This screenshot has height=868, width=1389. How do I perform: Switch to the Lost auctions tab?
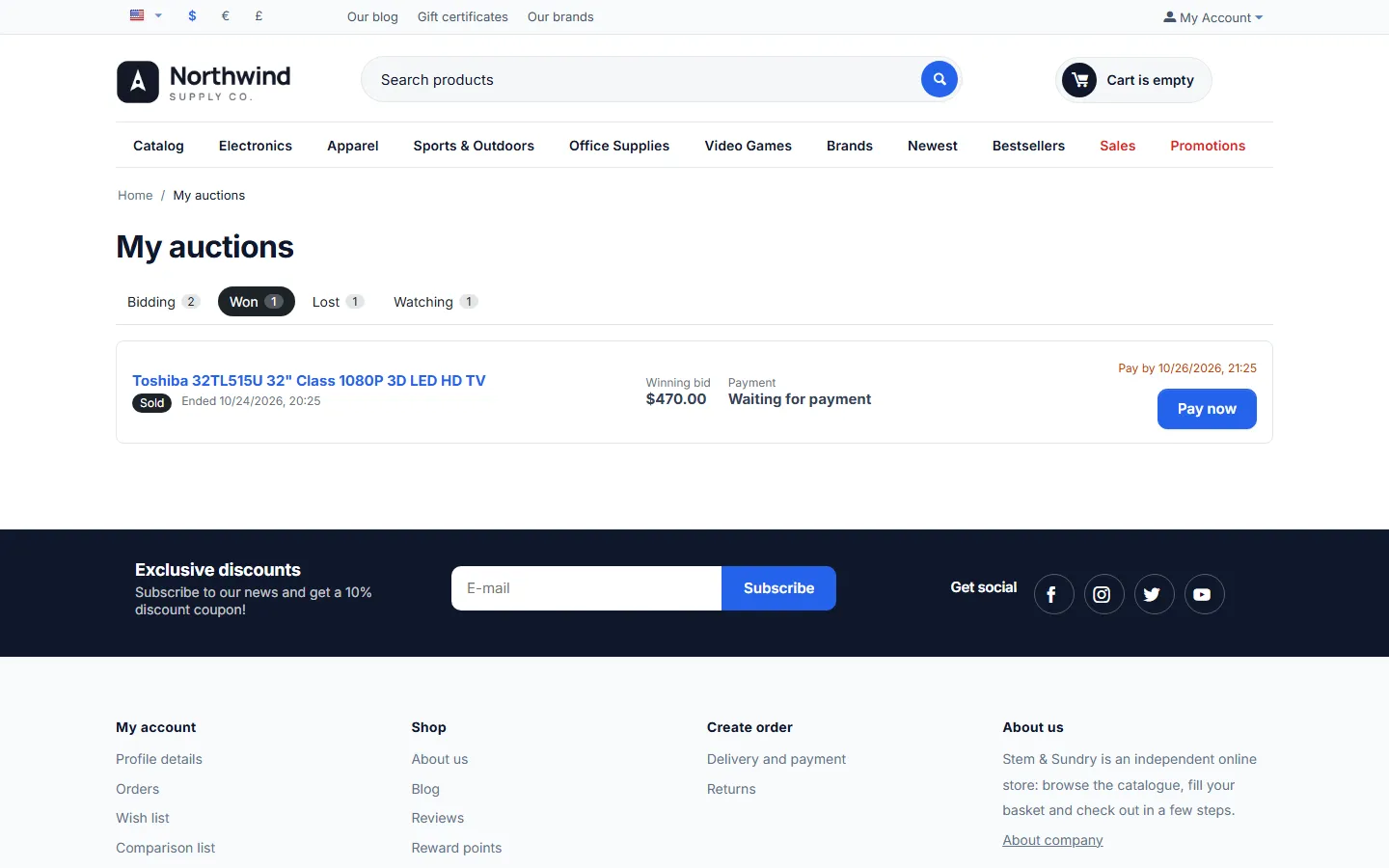(x=338, y=302)
